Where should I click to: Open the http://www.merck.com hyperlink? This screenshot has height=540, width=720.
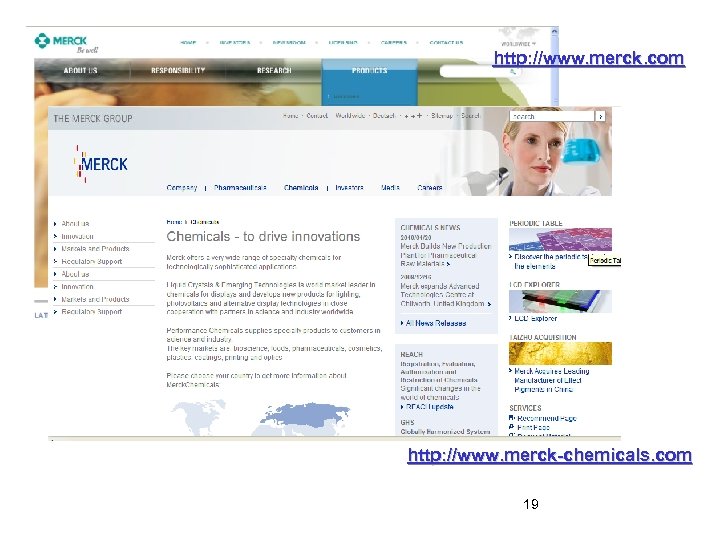[589, 58]
